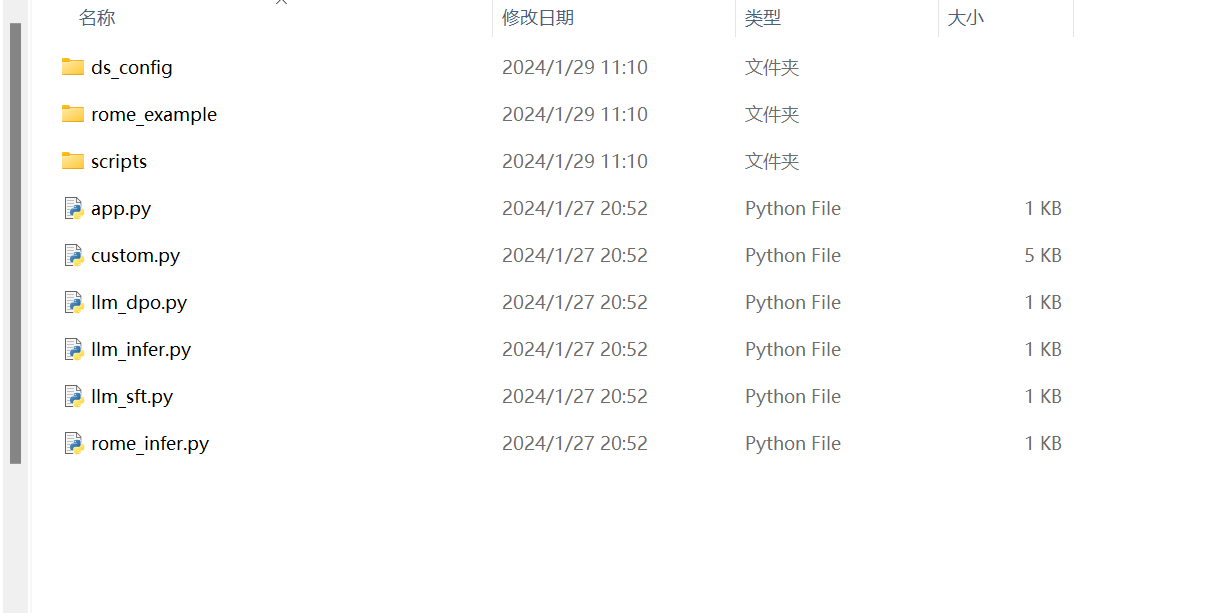1206x613 pixels.
Task: Click the ds_config folder icon
Action: click(x=71, y=67)
